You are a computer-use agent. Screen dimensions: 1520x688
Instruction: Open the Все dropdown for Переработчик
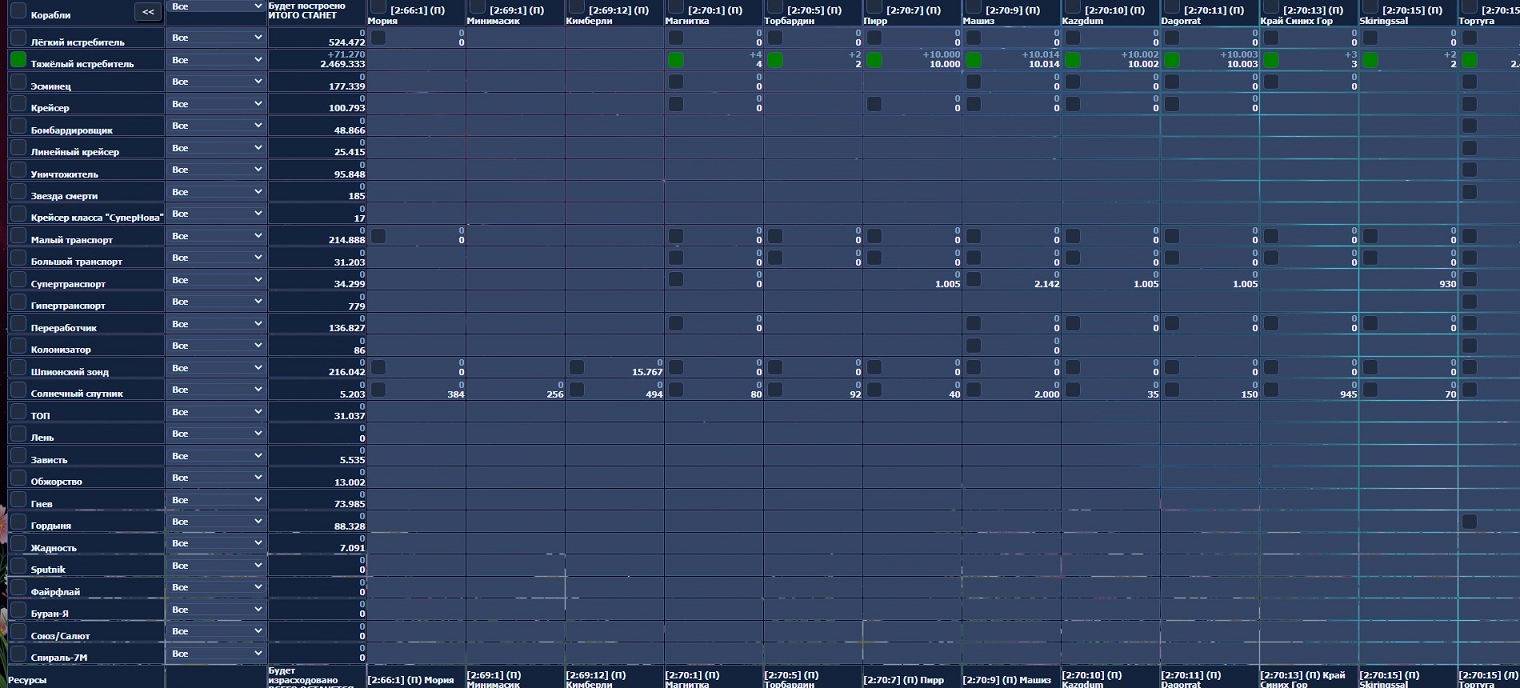click(x=216, y=324)
